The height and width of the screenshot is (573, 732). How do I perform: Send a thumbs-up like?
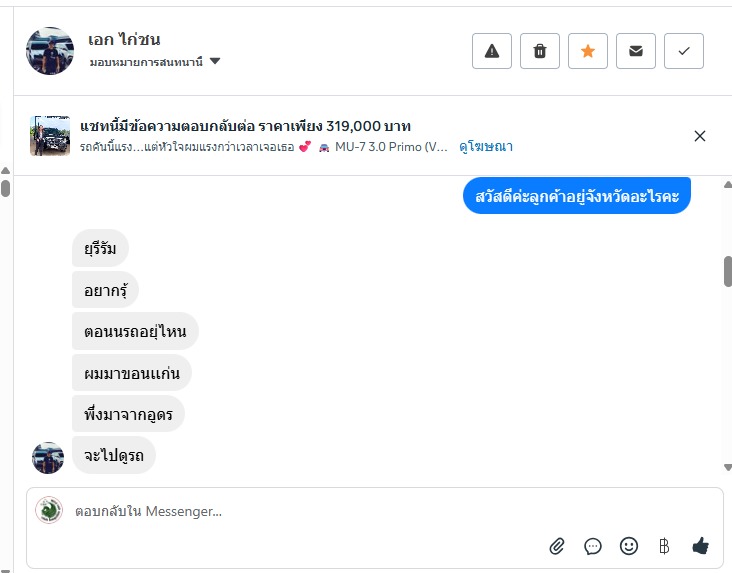[x=700, y=546]
